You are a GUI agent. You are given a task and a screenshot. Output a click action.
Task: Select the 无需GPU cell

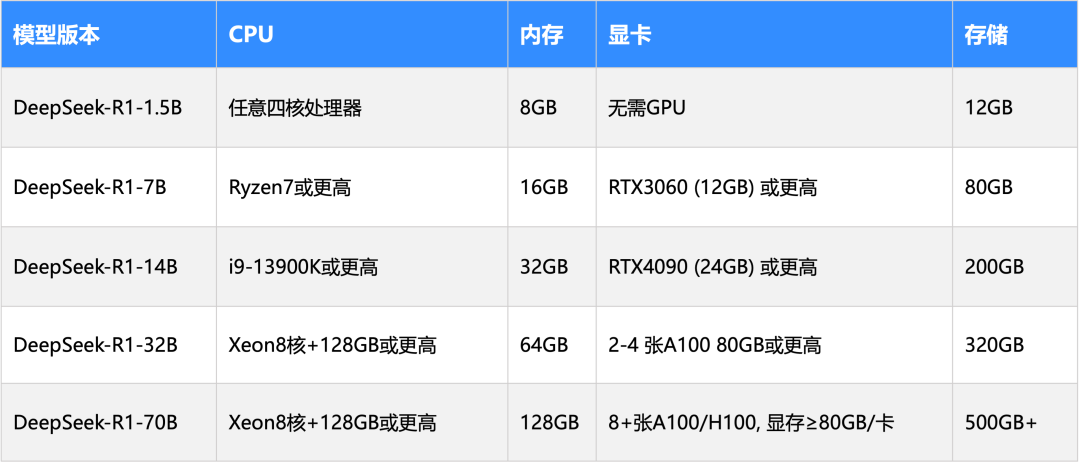tap(775, 107)
